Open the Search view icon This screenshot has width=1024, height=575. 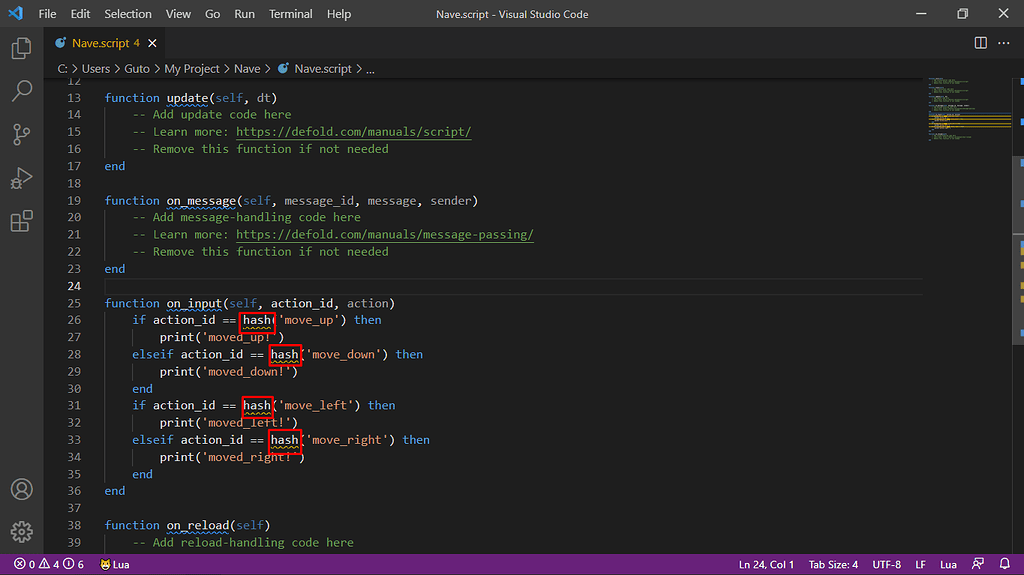pos(21,92)
